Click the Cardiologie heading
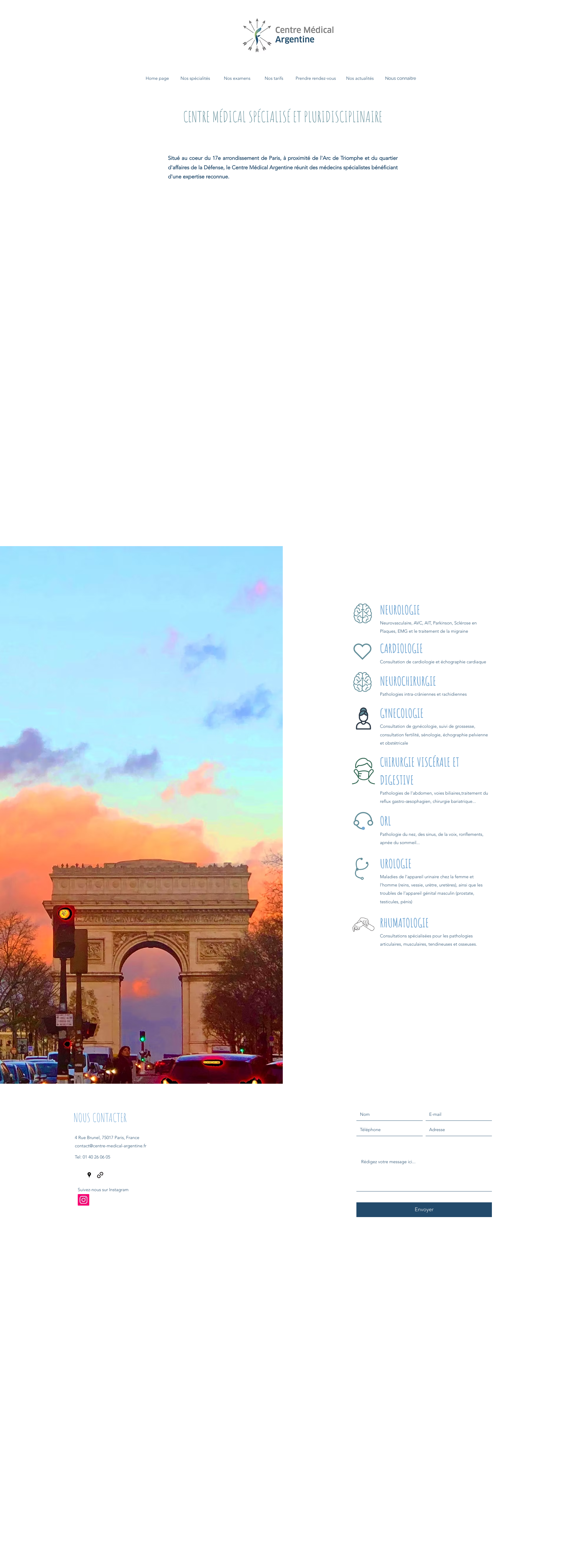 [401, 648]
